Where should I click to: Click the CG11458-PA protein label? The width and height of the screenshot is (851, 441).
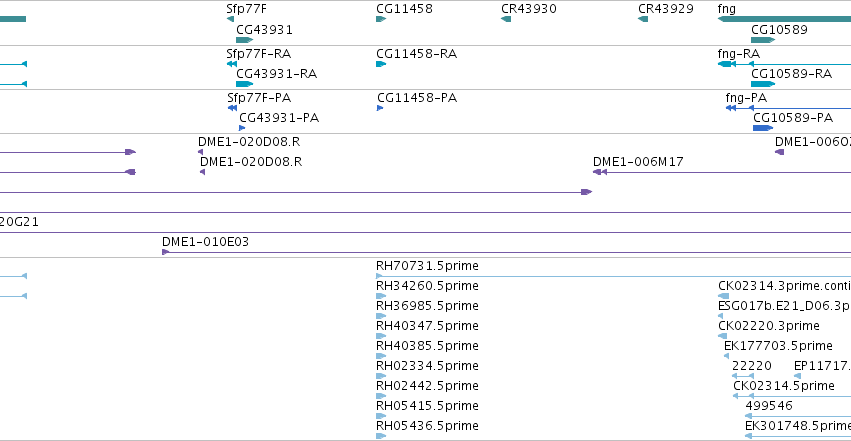coord(417,98)
